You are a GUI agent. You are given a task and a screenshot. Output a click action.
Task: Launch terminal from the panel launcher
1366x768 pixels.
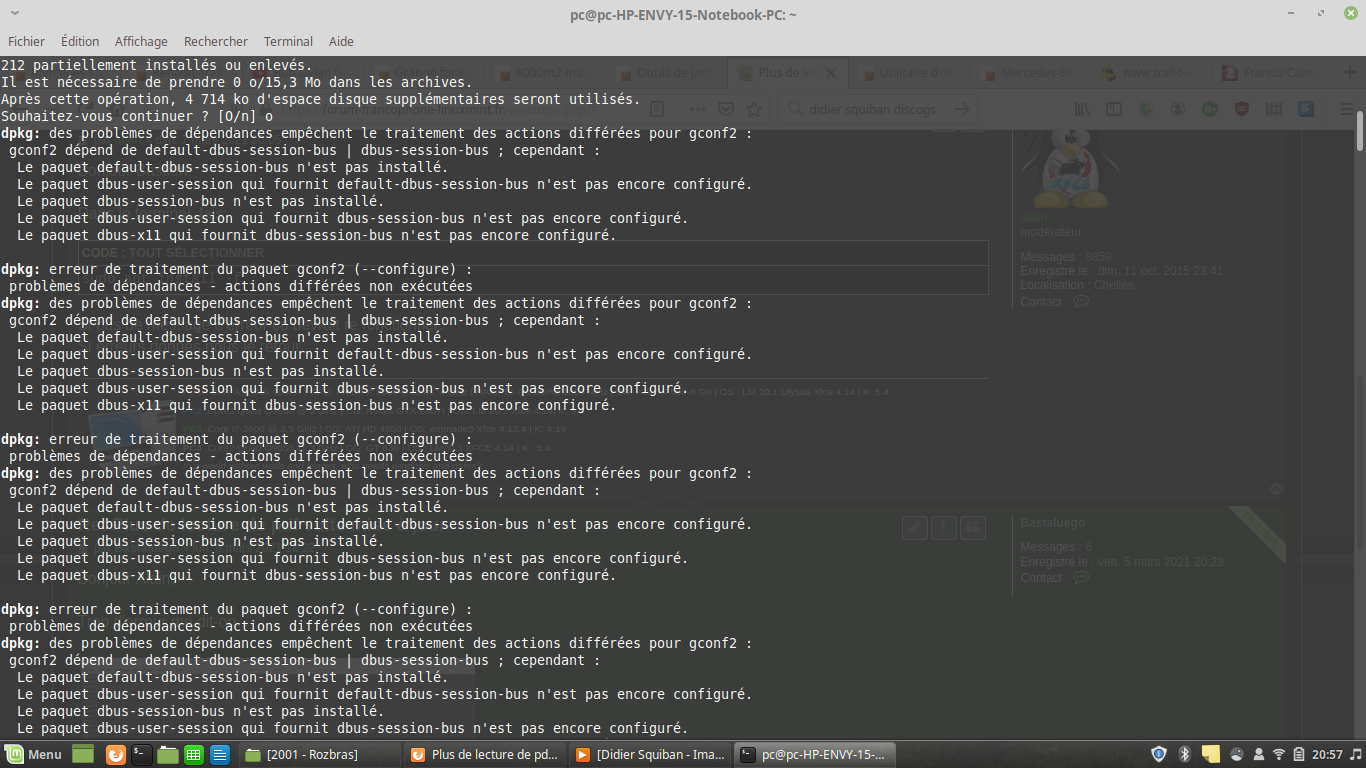point(142,754)
